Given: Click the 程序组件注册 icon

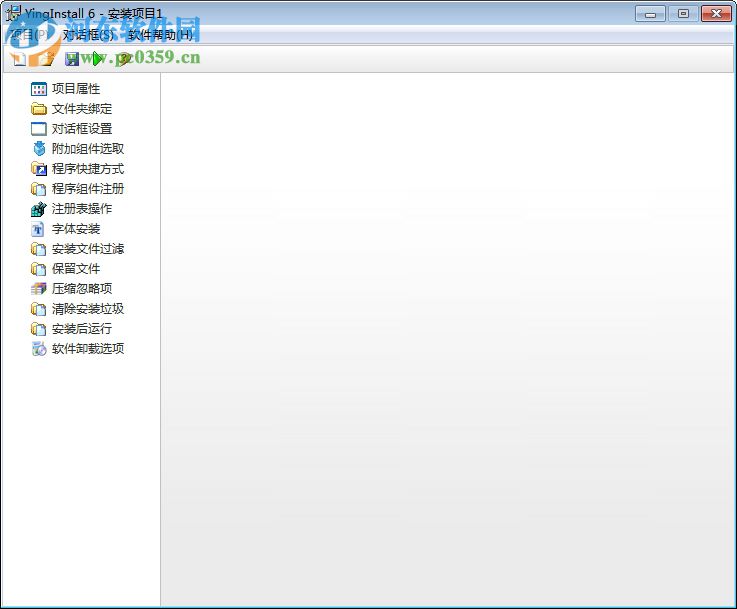Looking at the screenshot, I should point(39,189).
